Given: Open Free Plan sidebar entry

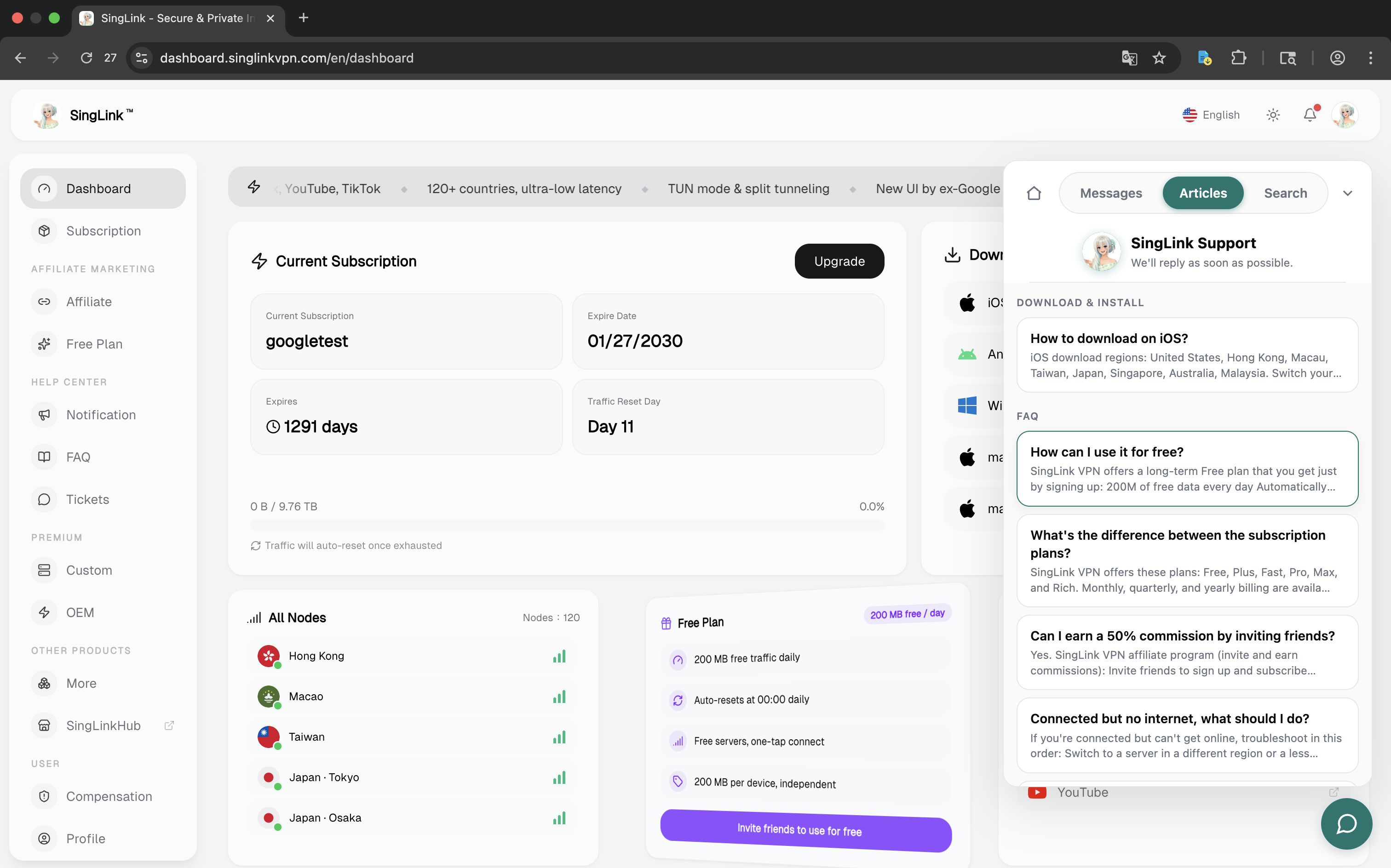Looking at the screenshot, I should [103, 344].
